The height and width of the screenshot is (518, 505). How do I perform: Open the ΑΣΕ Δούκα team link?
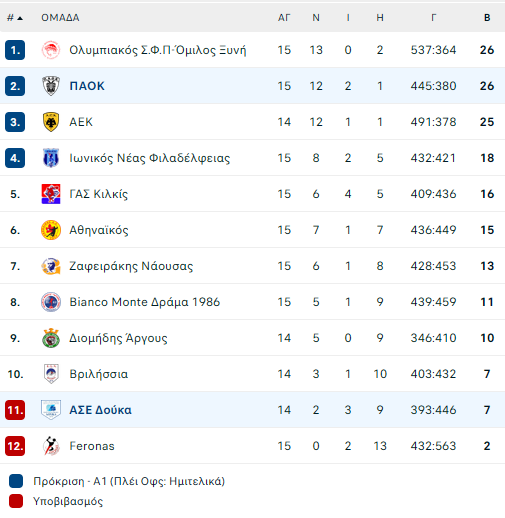[100, 410]
